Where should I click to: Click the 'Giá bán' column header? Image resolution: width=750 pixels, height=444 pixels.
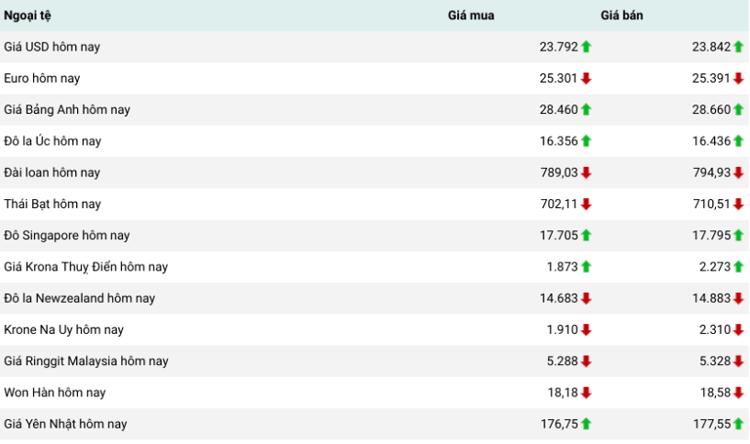coord(622,15)
